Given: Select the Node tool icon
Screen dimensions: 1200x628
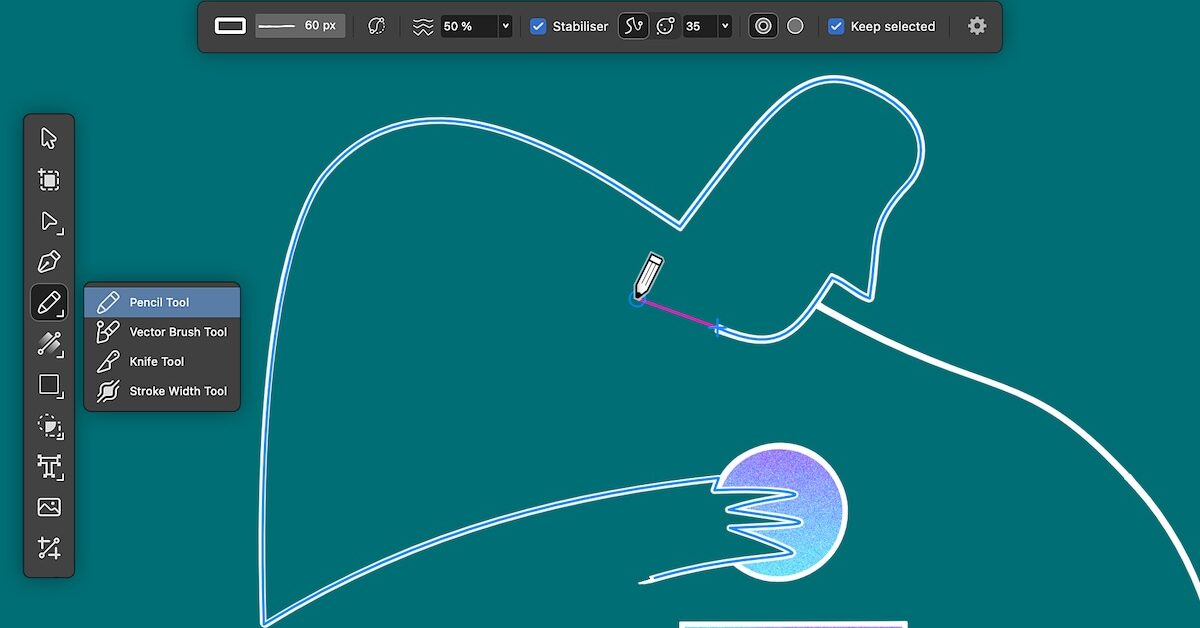Looking at the screenshot, I should coord(49,221).
